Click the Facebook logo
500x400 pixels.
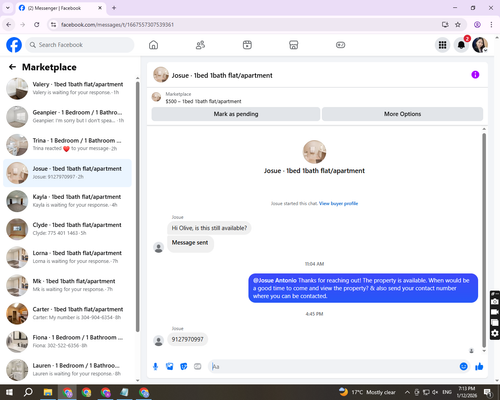[x=14, y=45]
